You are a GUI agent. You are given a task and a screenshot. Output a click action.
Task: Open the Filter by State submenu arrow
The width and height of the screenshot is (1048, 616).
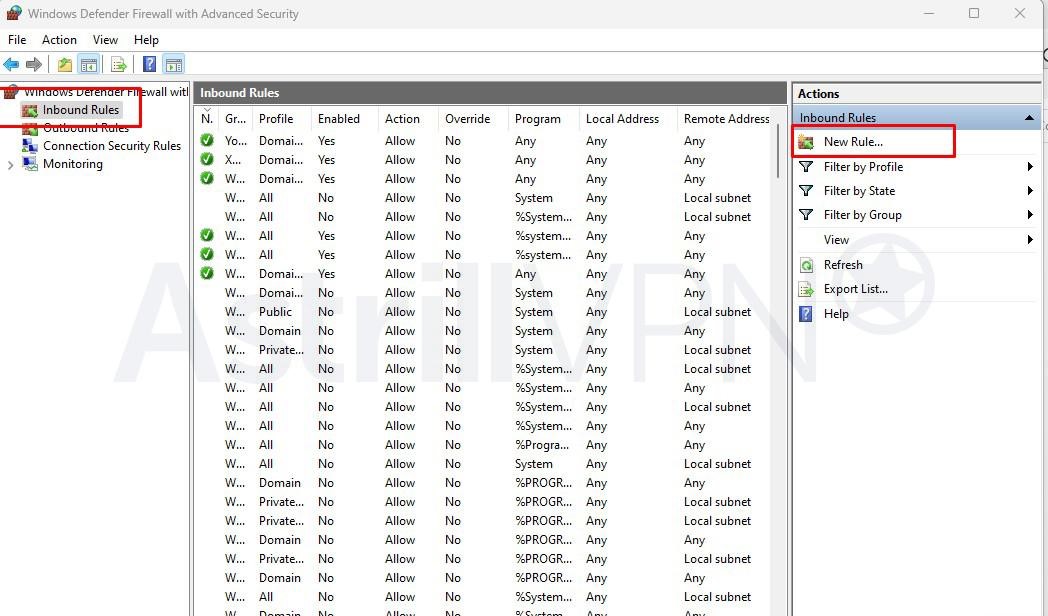click(1029, 191)
